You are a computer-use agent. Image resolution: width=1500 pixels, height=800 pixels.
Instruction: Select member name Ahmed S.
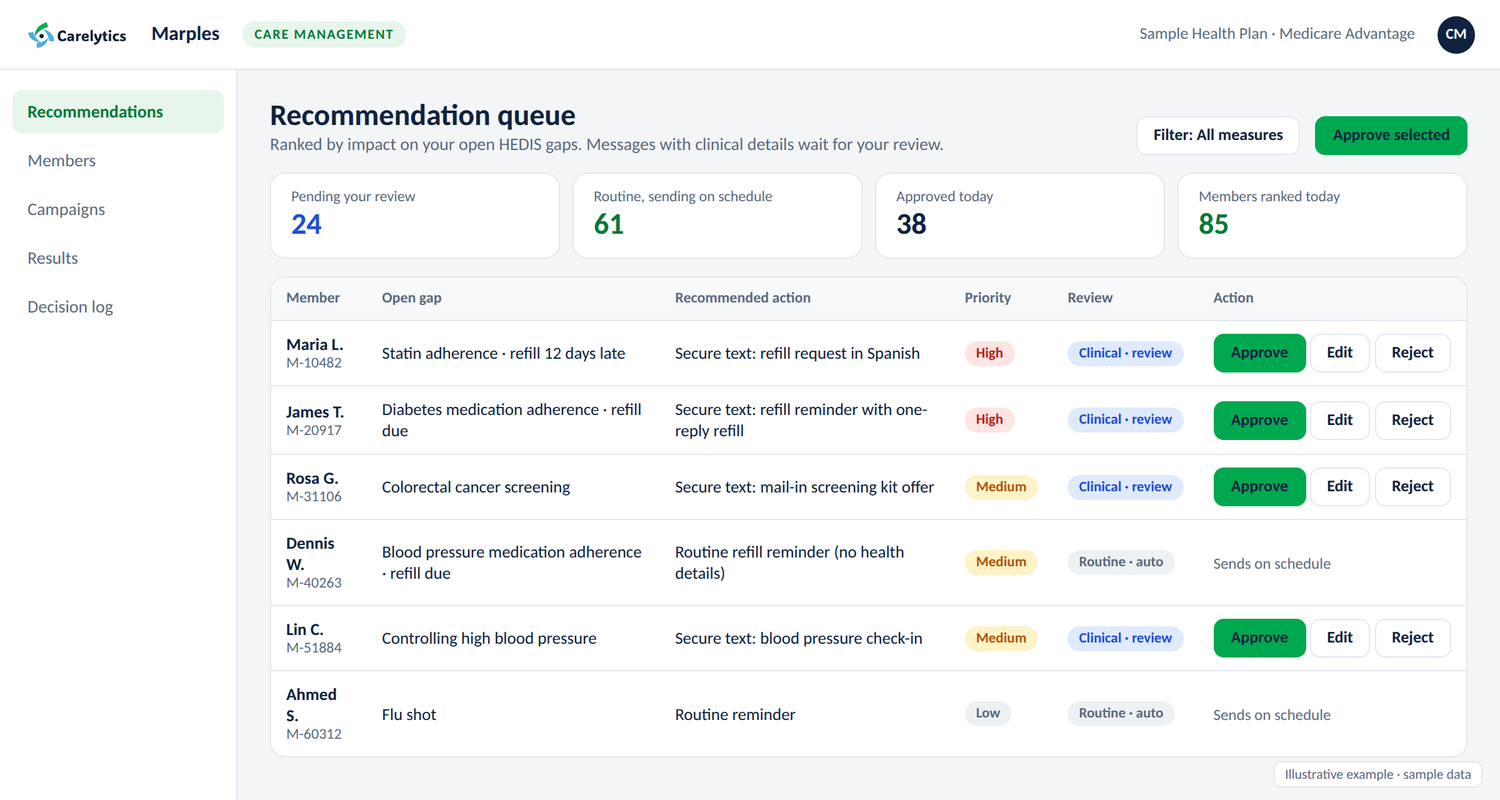[x=312, y=705]
